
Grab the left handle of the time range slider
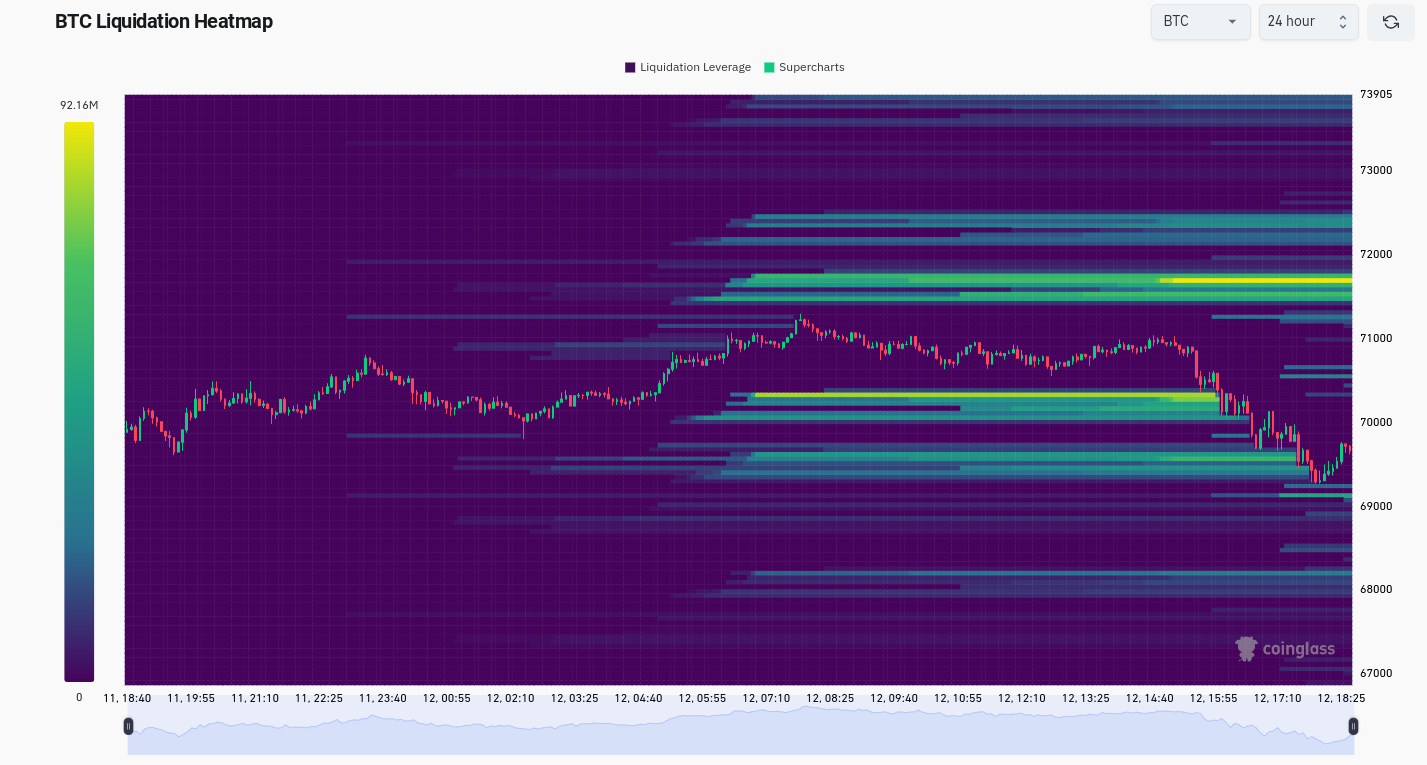pos(128,726)
